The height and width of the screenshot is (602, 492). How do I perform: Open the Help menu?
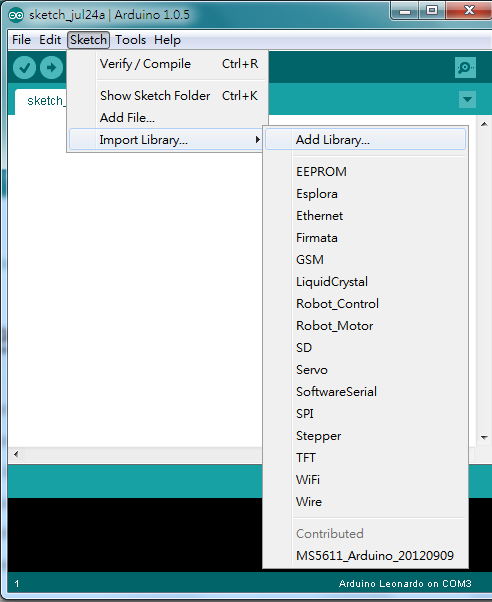click(167, 40)
